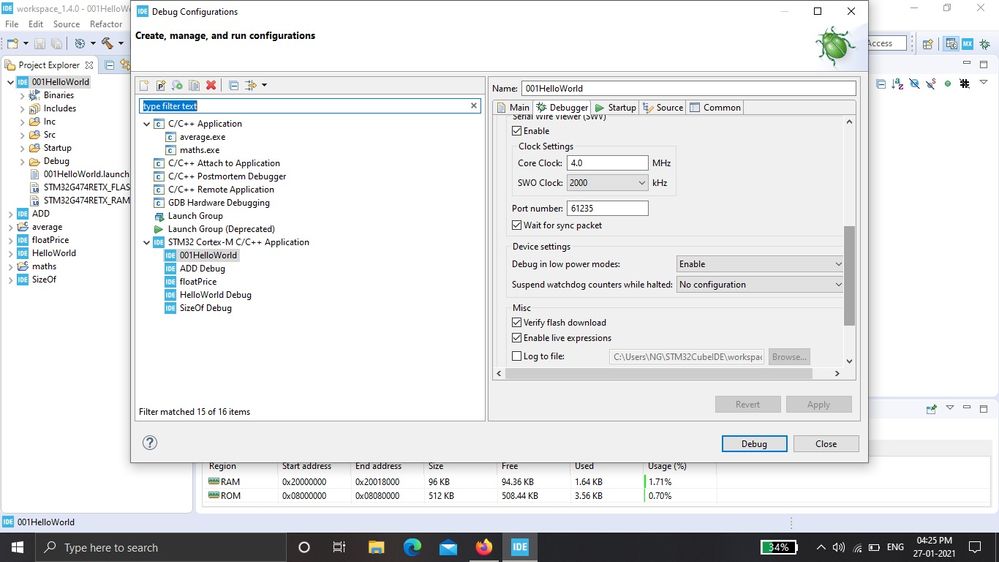Select GDB Hardware Debugging in the tree

coord(219,203)
